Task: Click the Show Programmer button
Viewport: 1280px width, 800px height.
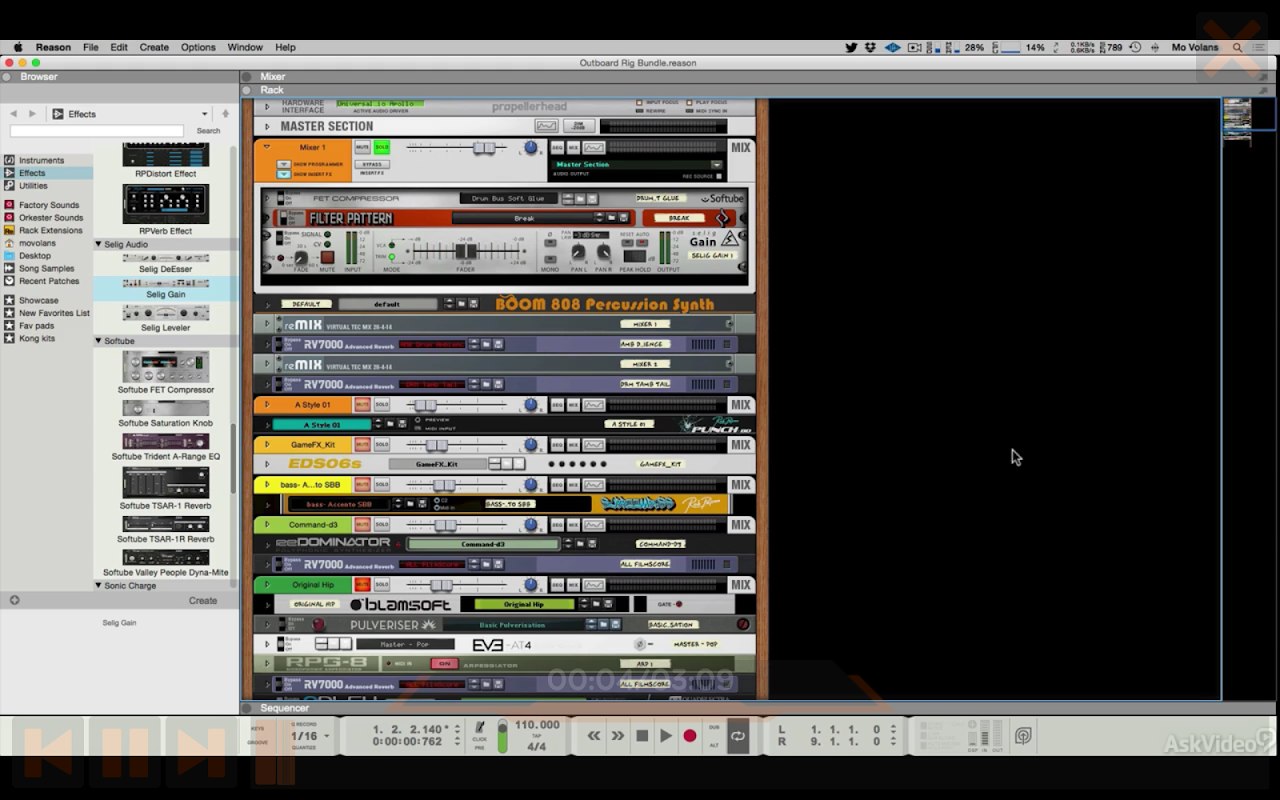Action: [x=284, y=164]
